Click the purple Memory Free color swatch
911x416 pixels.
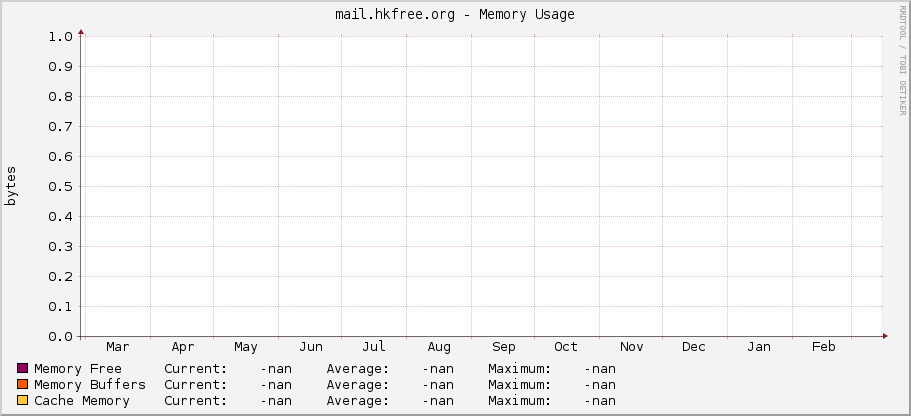pyautogui.click(x=23, y=368)
